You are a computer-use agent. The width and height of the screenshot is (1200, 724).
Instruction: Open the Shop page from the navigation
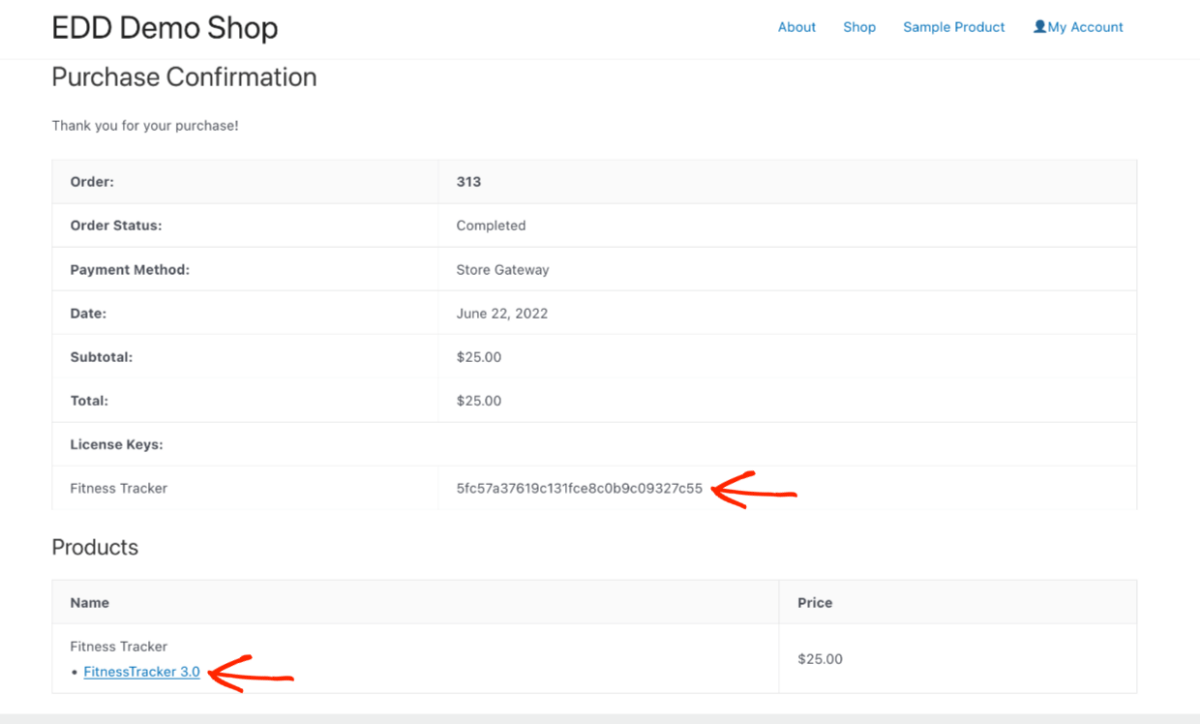pos(859,27)
